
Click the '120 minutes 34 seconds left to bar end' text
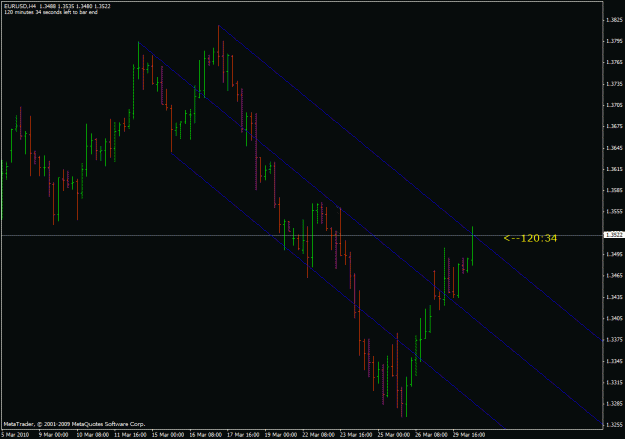[51, 12]
